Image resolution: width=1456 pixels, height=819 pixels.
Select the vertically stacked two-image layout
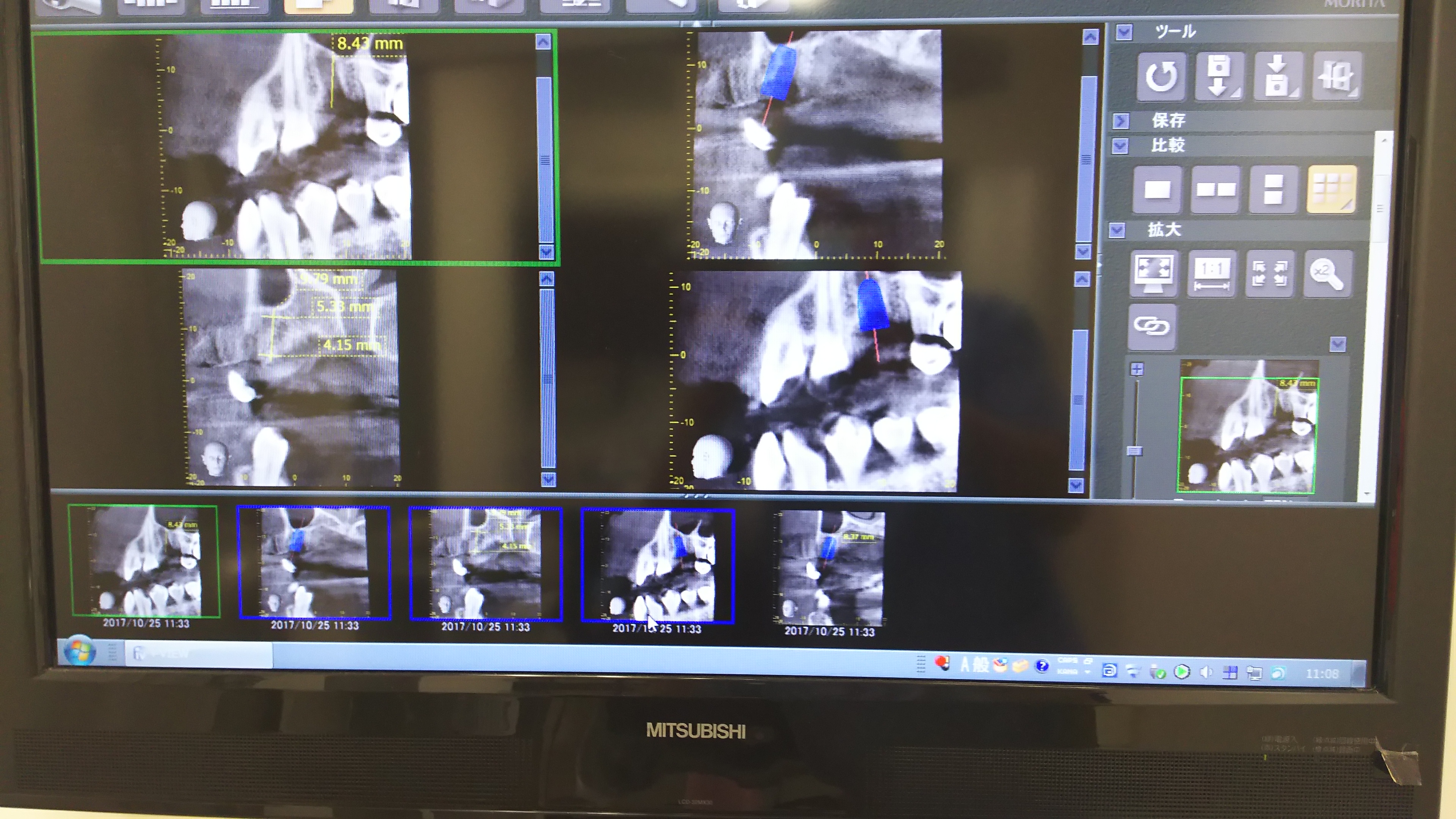(1273, 189)
